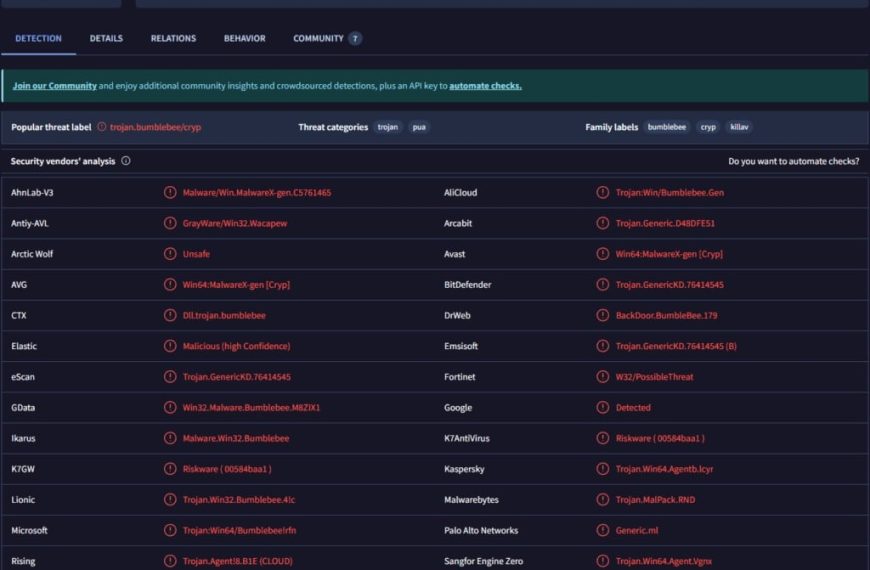Click the alert icon in AVG row

pos(170,285)
